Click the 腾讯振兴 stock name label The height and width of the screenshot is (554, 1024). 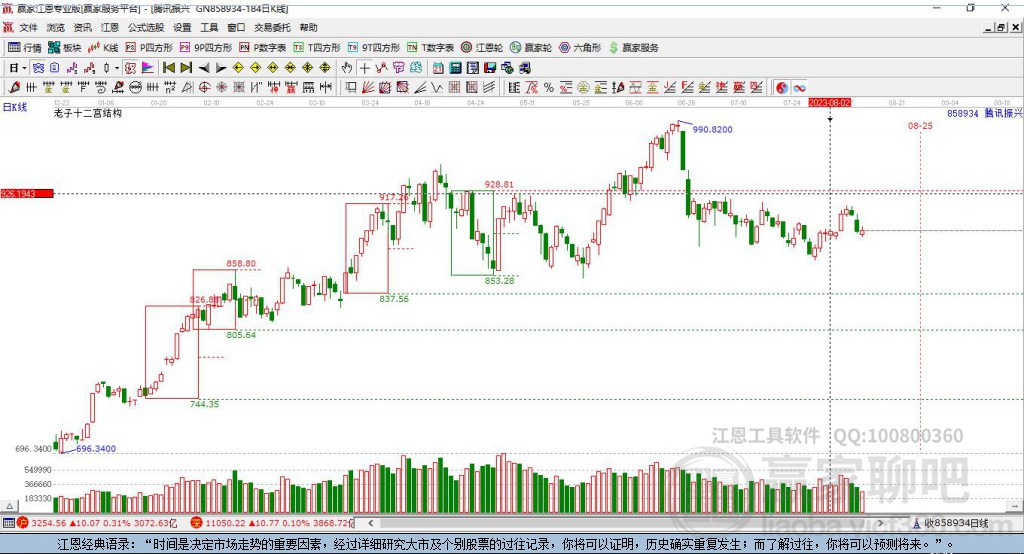(x=1004, y=114)
